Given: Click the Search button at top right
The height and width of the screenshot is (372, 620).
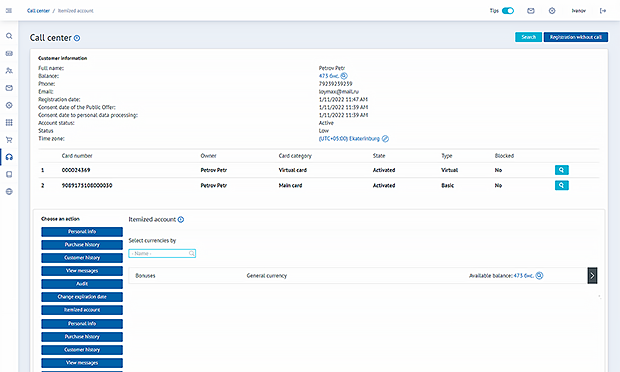Looking at the screenshot, I should 528,37.
